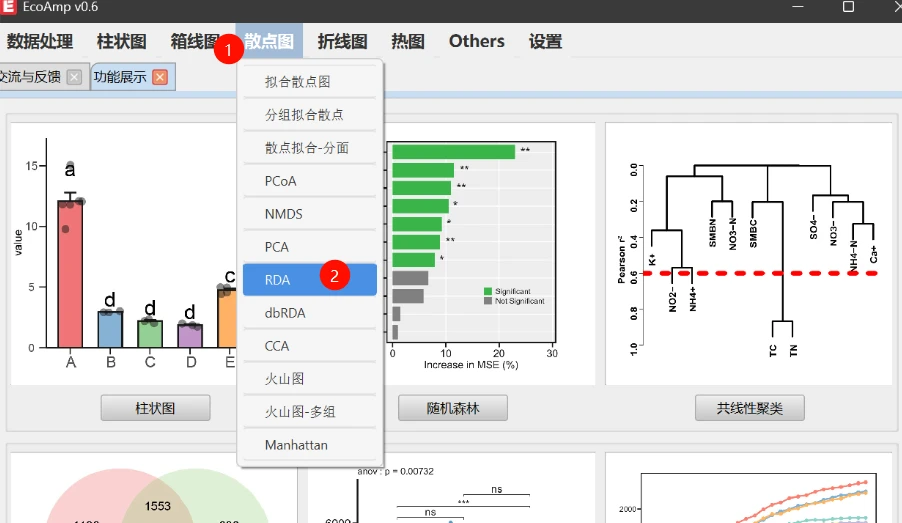The width and height of the screenshot is (902, 523).
Task: Select NMDS menu entry
Action: tap(309, 214)
